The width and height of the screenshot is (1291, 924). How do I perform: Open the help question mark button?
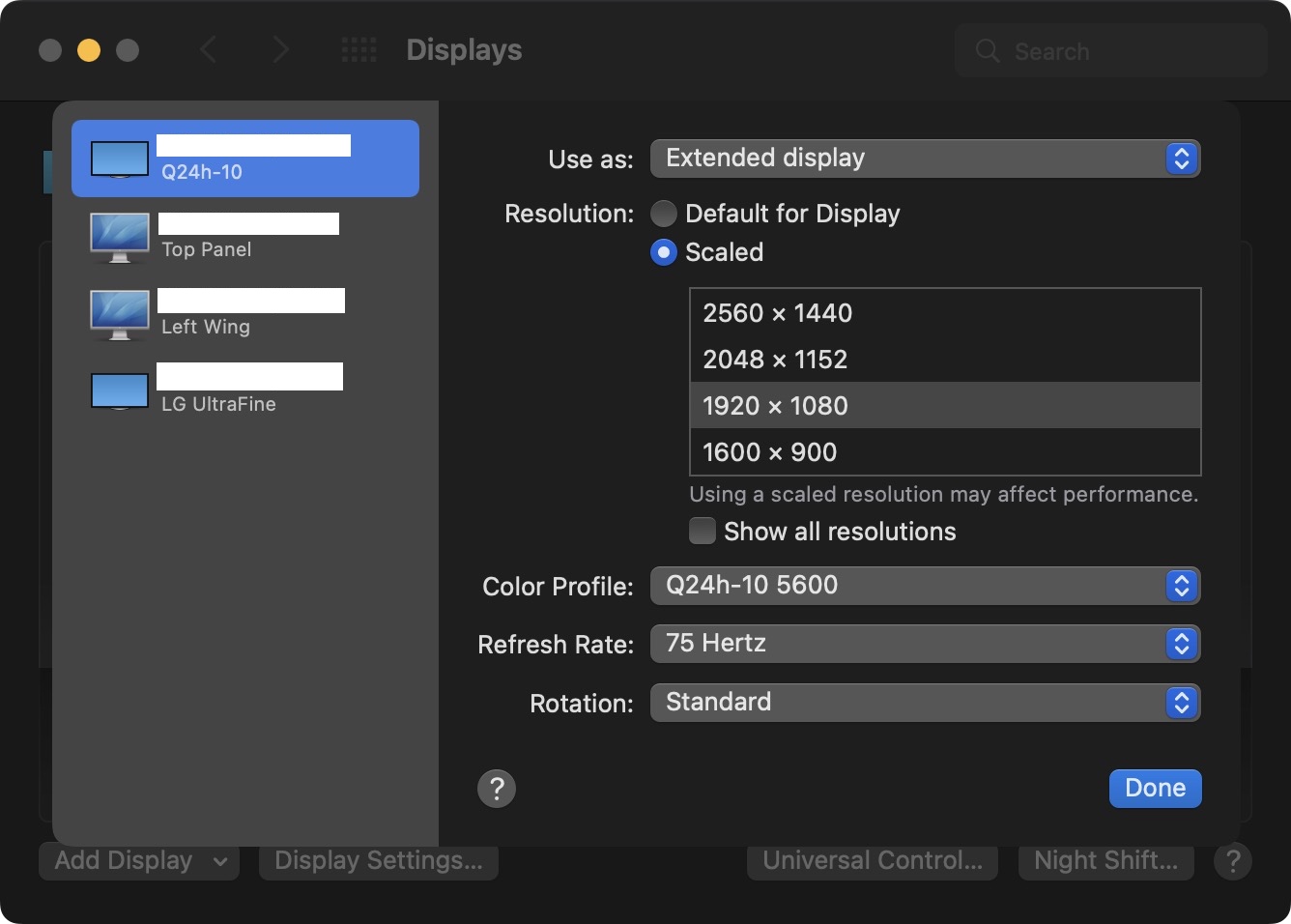[x=497, y=789]
